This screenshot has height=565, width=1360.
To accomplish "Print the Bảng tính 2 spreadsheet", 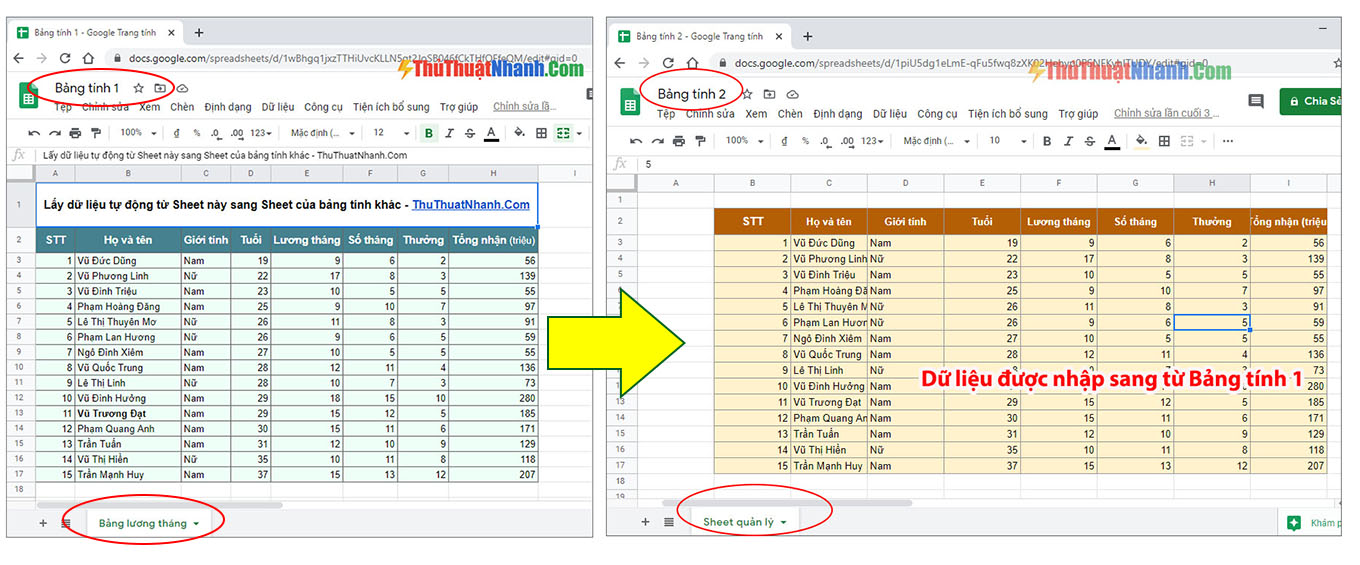I will point(679,141).
